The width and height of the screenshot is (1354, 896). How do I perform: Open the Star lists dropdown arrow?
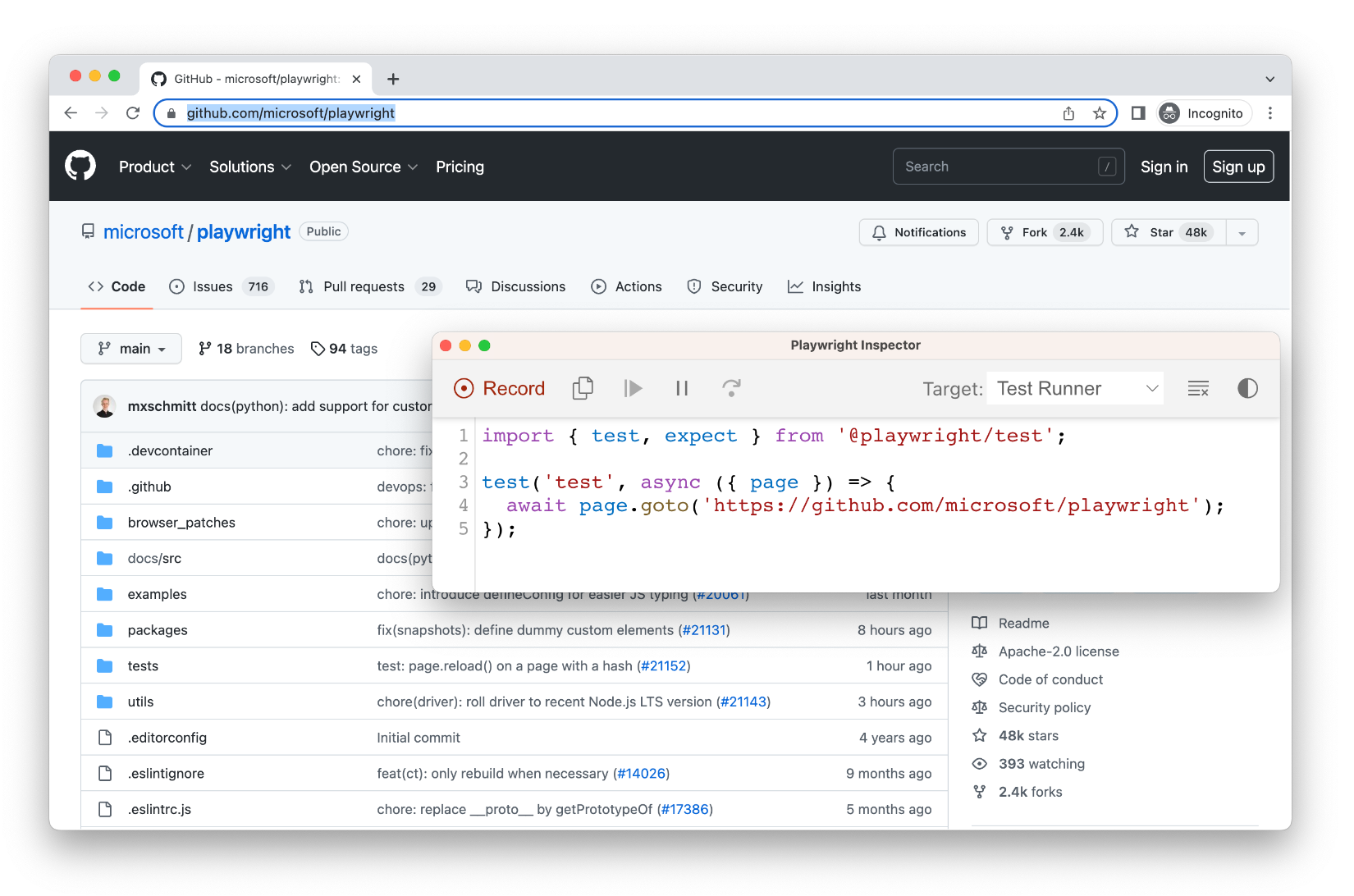click(x=1242, y=232)
